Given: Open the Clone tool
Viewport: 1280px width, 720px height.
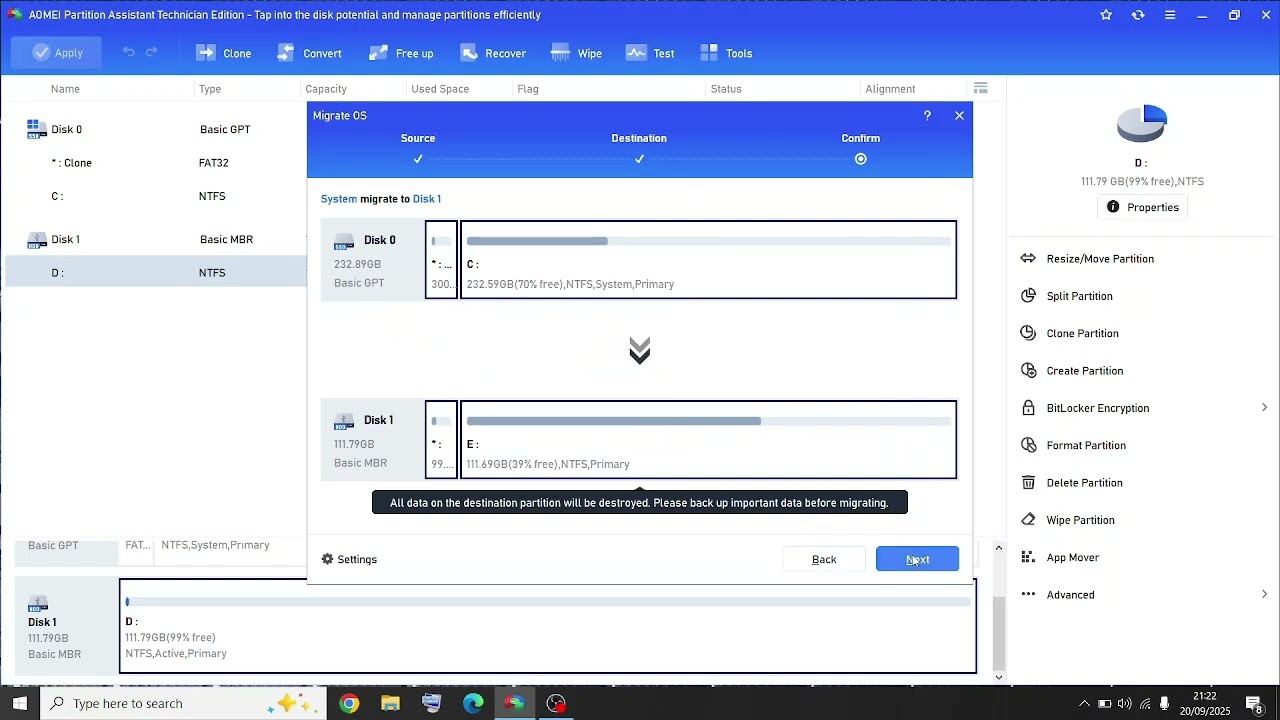Looking at the screenshot, I should [224, 53].
